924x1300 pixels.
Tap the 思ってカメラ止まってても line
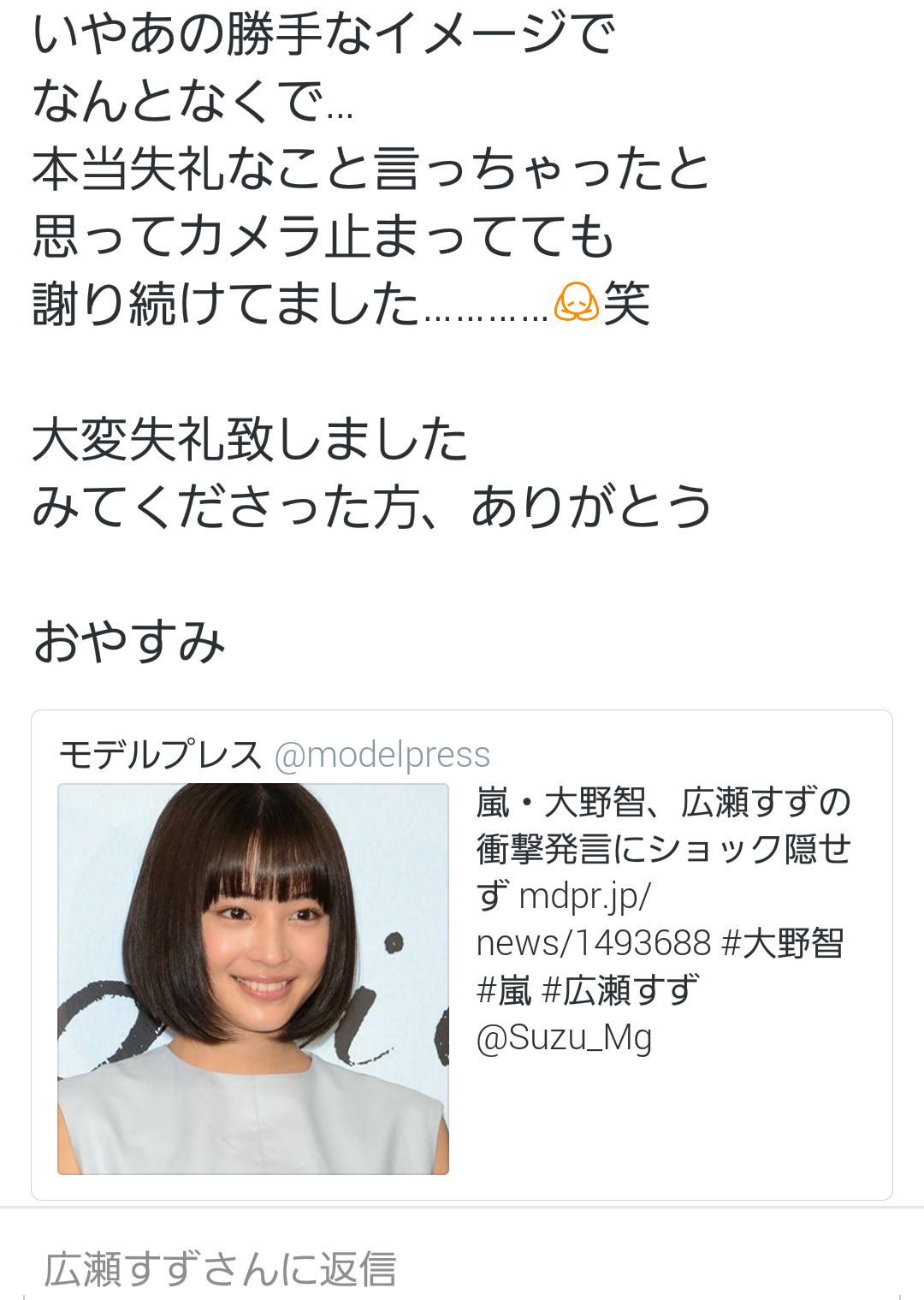(x=323, y=235)
